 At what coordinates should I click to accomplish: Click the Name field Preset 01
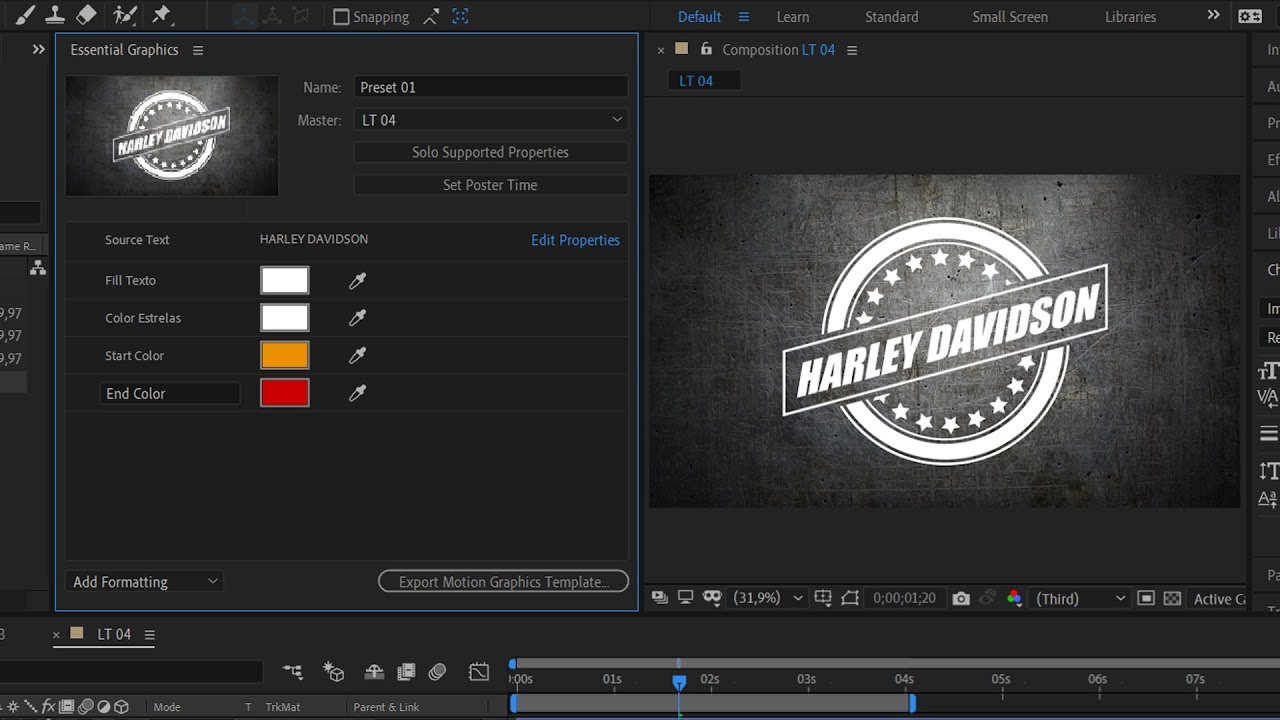tap(491, 87)
